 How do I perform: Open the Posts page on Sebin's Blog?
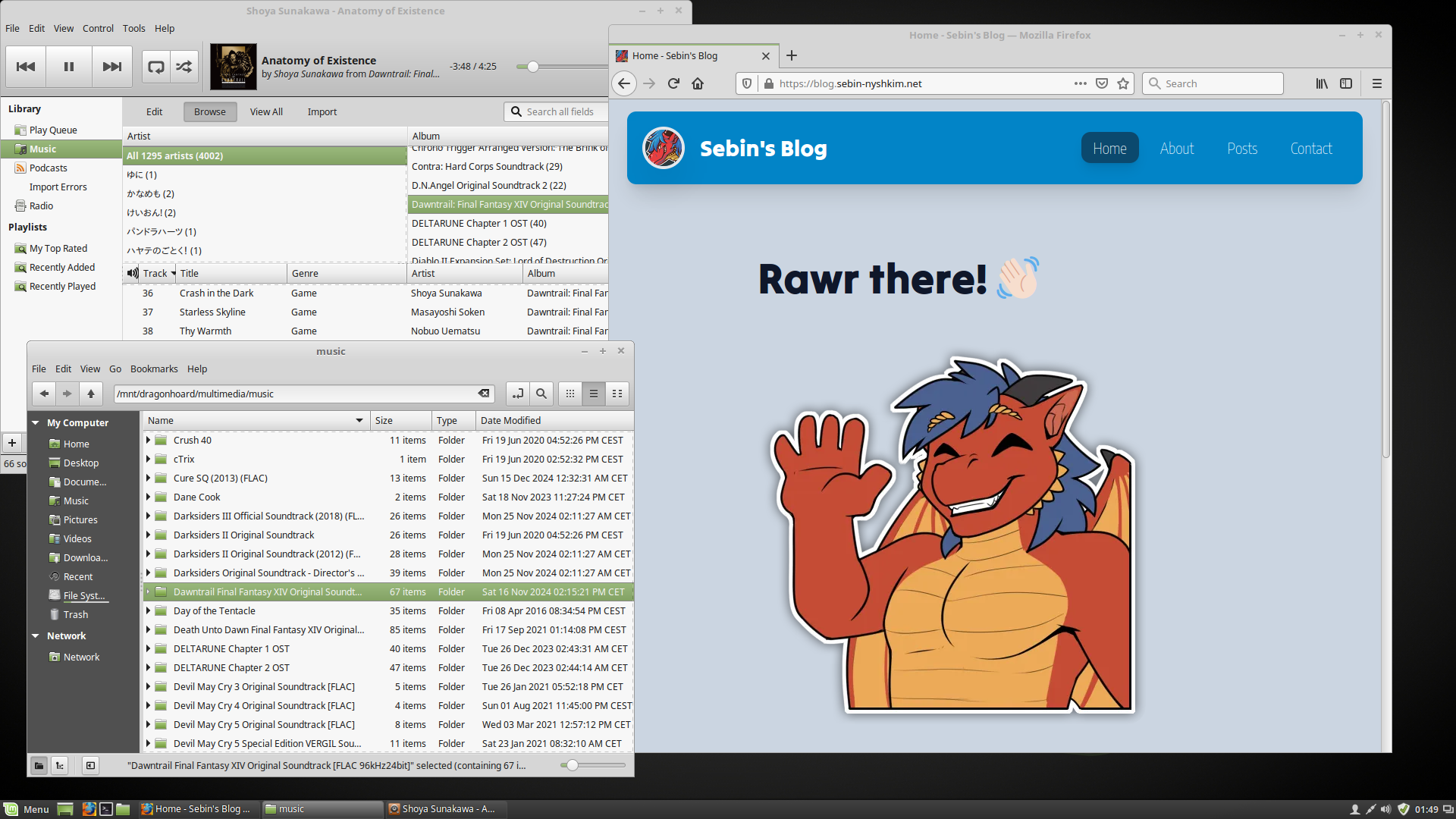click(x=1242, y=148)
